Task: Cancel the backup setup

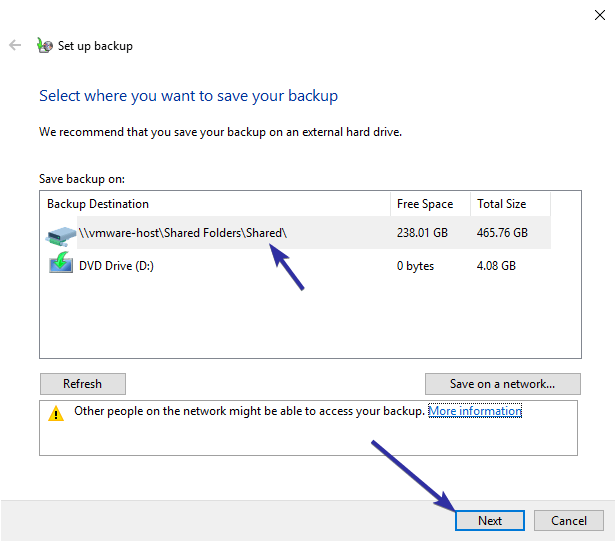Action: (569, 521)
